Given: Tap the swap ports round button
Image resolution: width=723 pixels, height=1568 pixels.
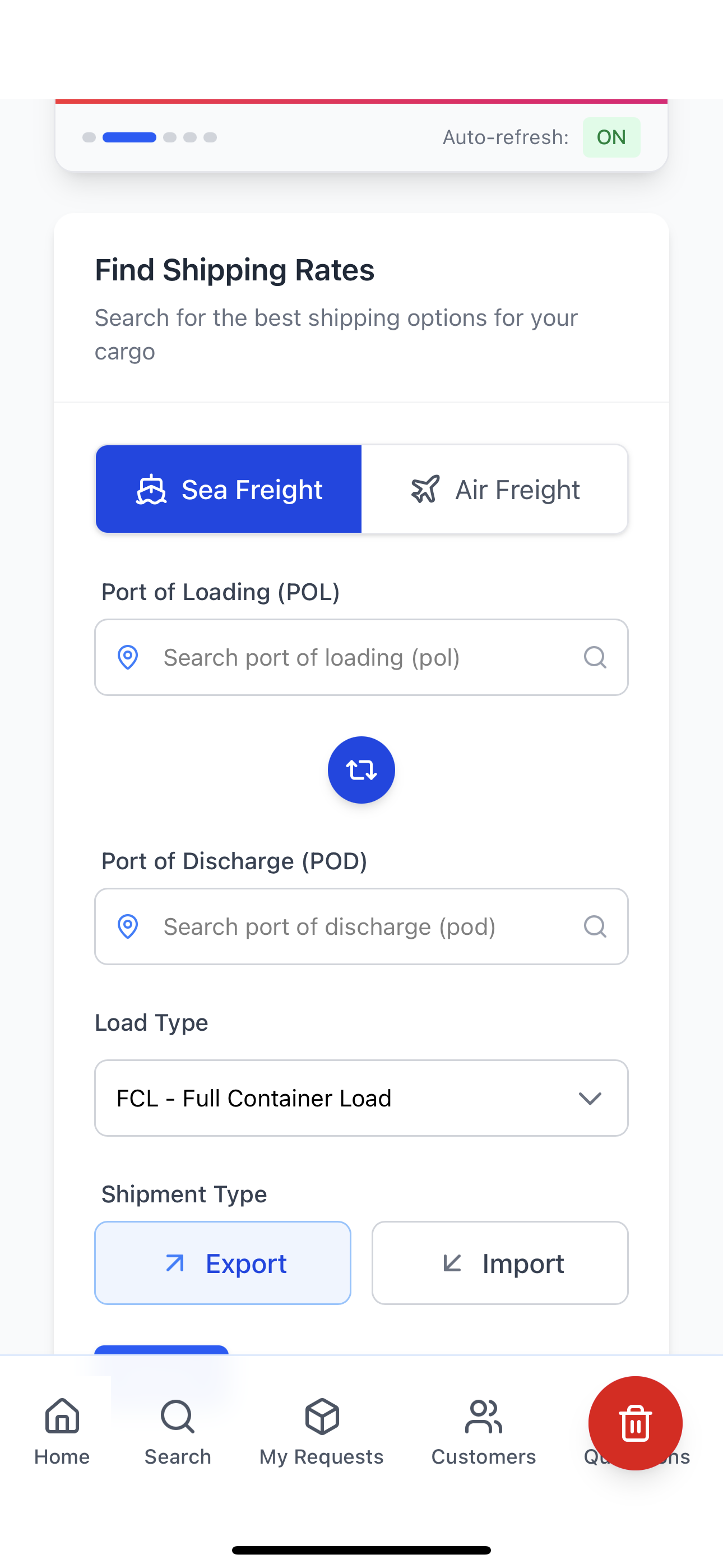Looking at the screenshot, I should 361,770.
